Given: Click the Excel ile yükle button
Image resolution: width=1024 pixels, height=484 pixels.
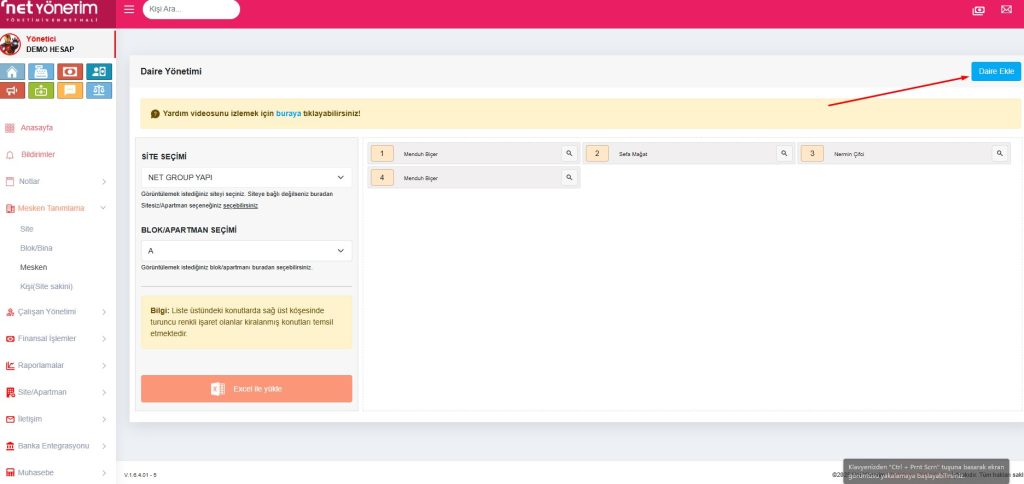Looking at the screenshot, I should tap(246, 388).
